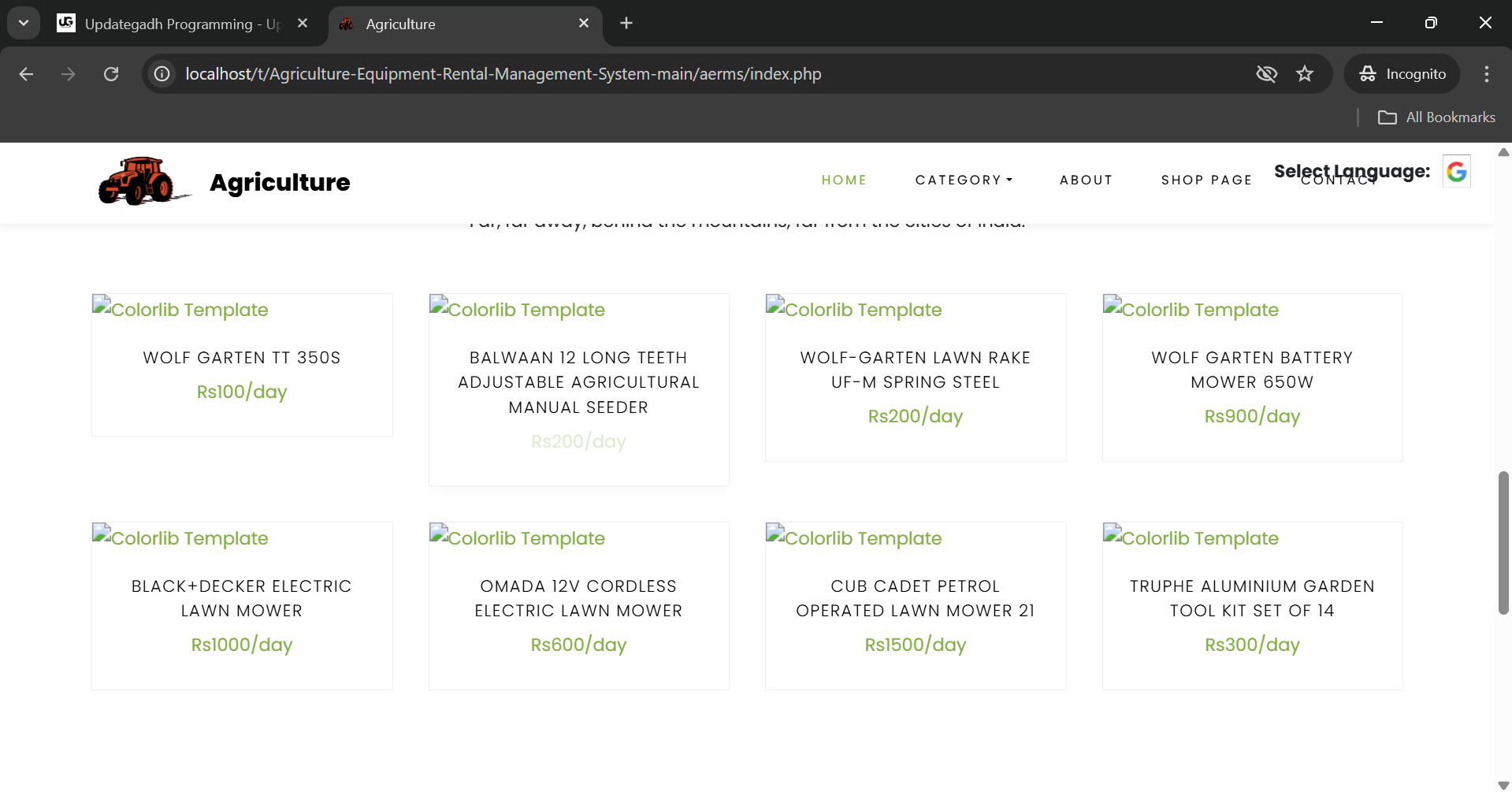Click the Rs600/day price

point(579,645)
